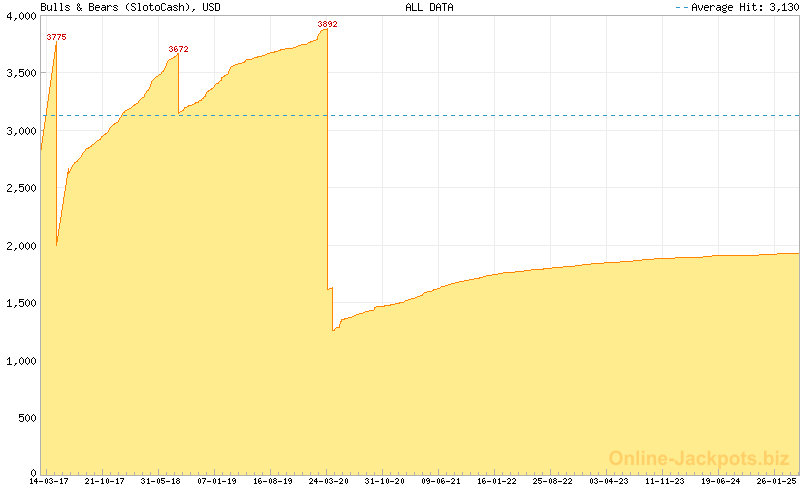Click the 'ALL DATA' heading
The width and height of the screenshot is (800, 490).
pyautogui.click(x=427, y=7)
